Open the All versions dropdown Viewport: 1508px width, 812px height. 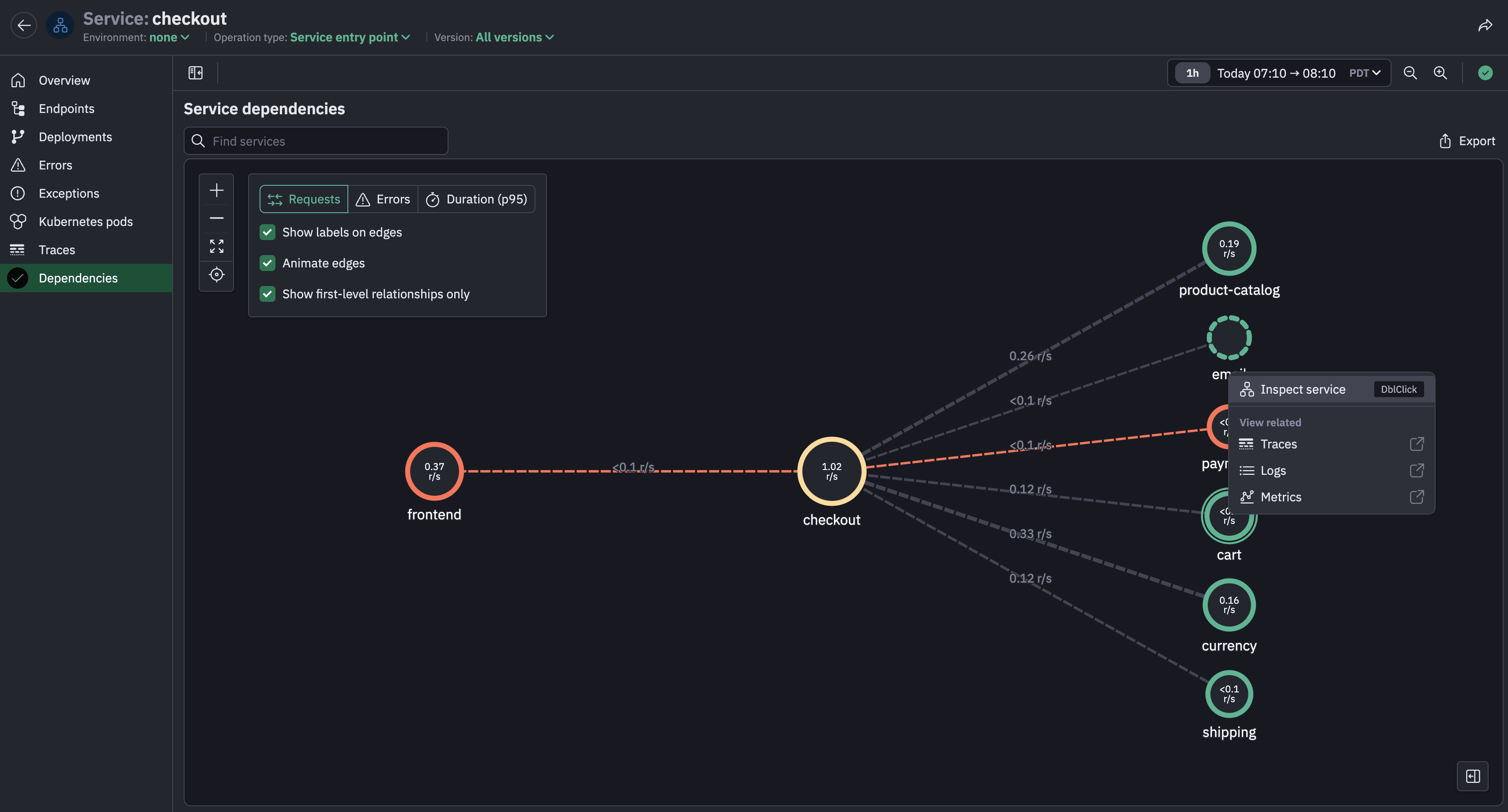[514, 38]
